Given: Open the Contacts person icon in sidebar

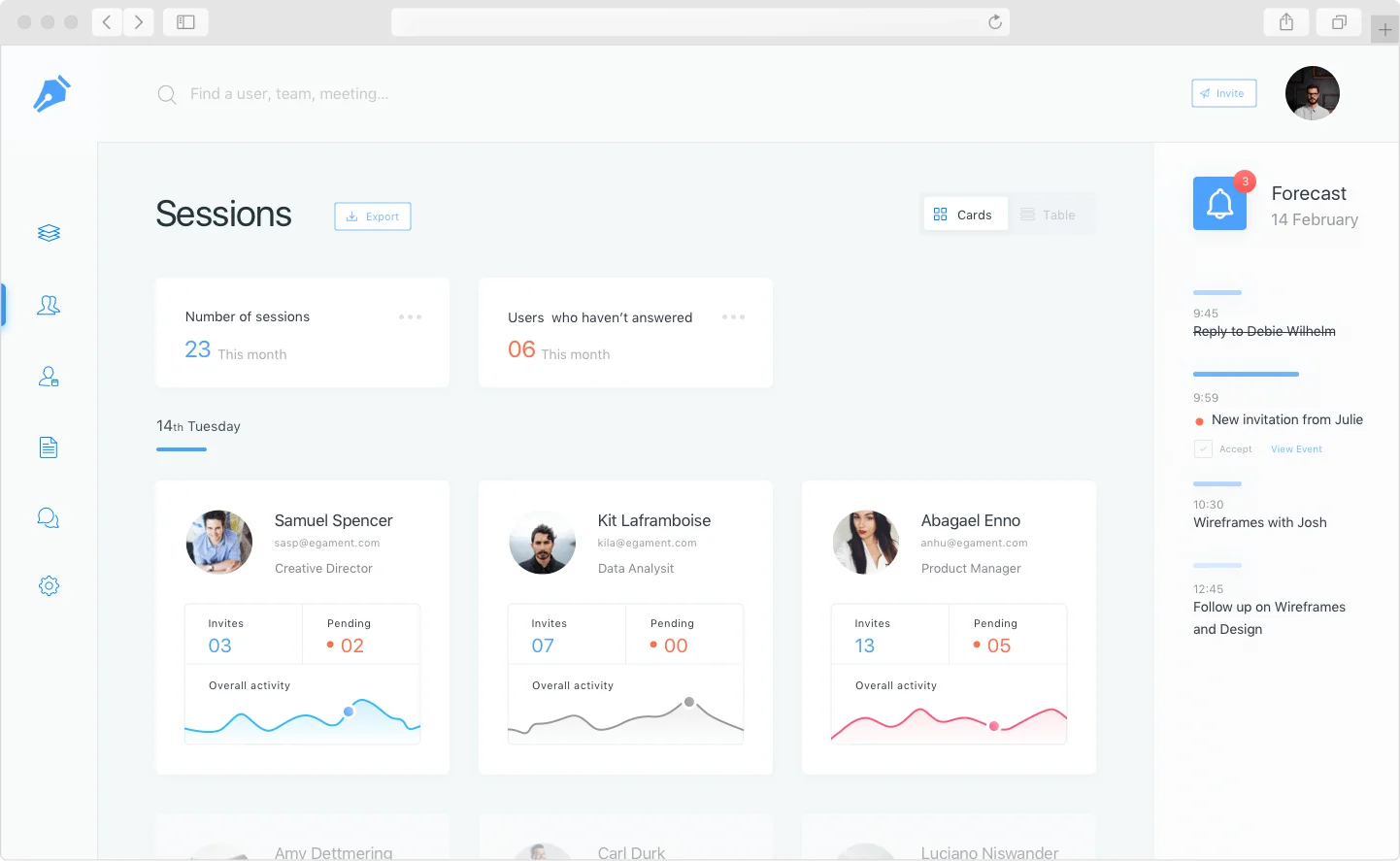Looking at the screenshot, I should (49, 377).
